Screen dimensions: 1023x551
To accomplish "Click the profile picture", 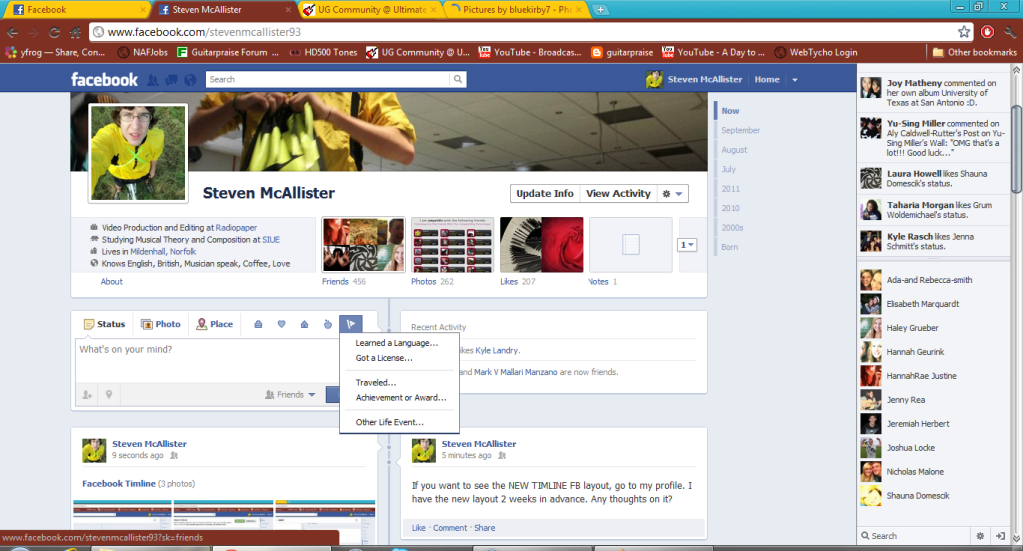I will (x=138, y=153).
